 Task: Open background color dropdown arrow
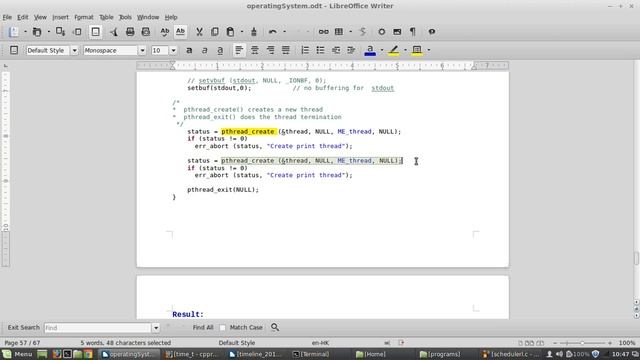click(429, 50)
